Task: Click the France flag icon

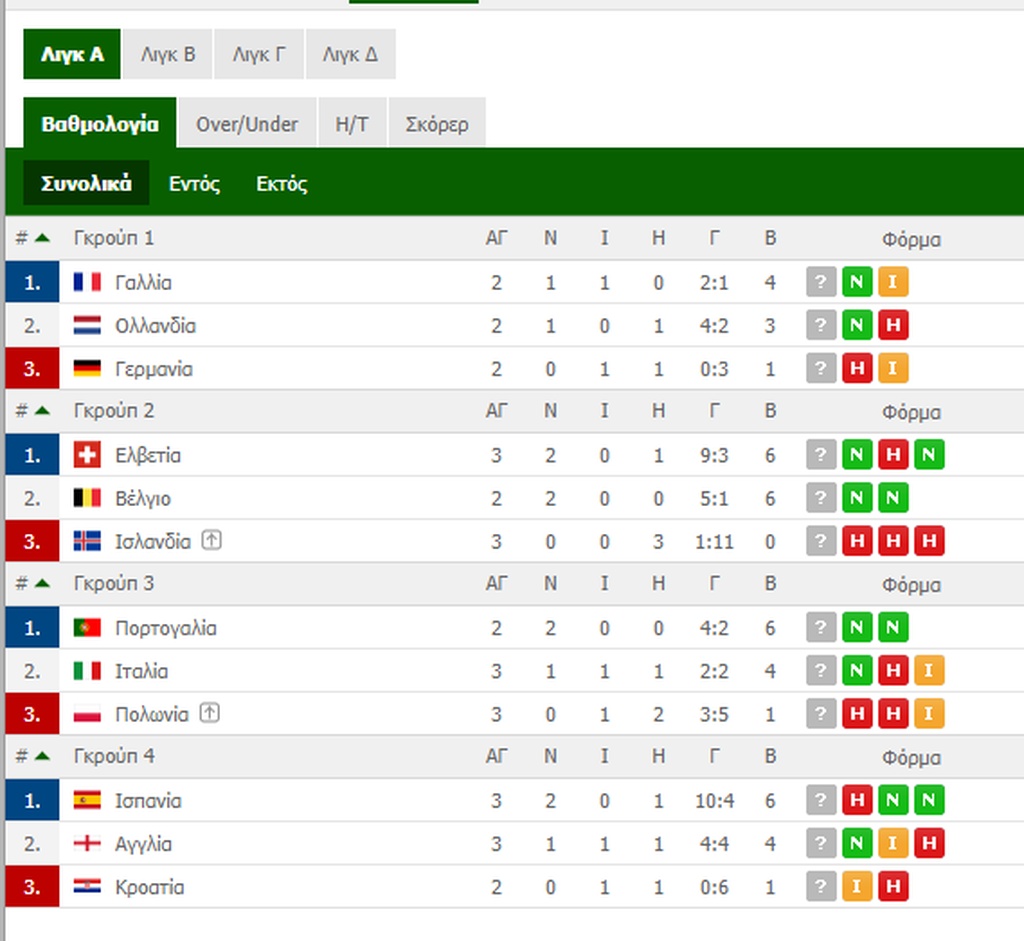Action: point(87,283)
